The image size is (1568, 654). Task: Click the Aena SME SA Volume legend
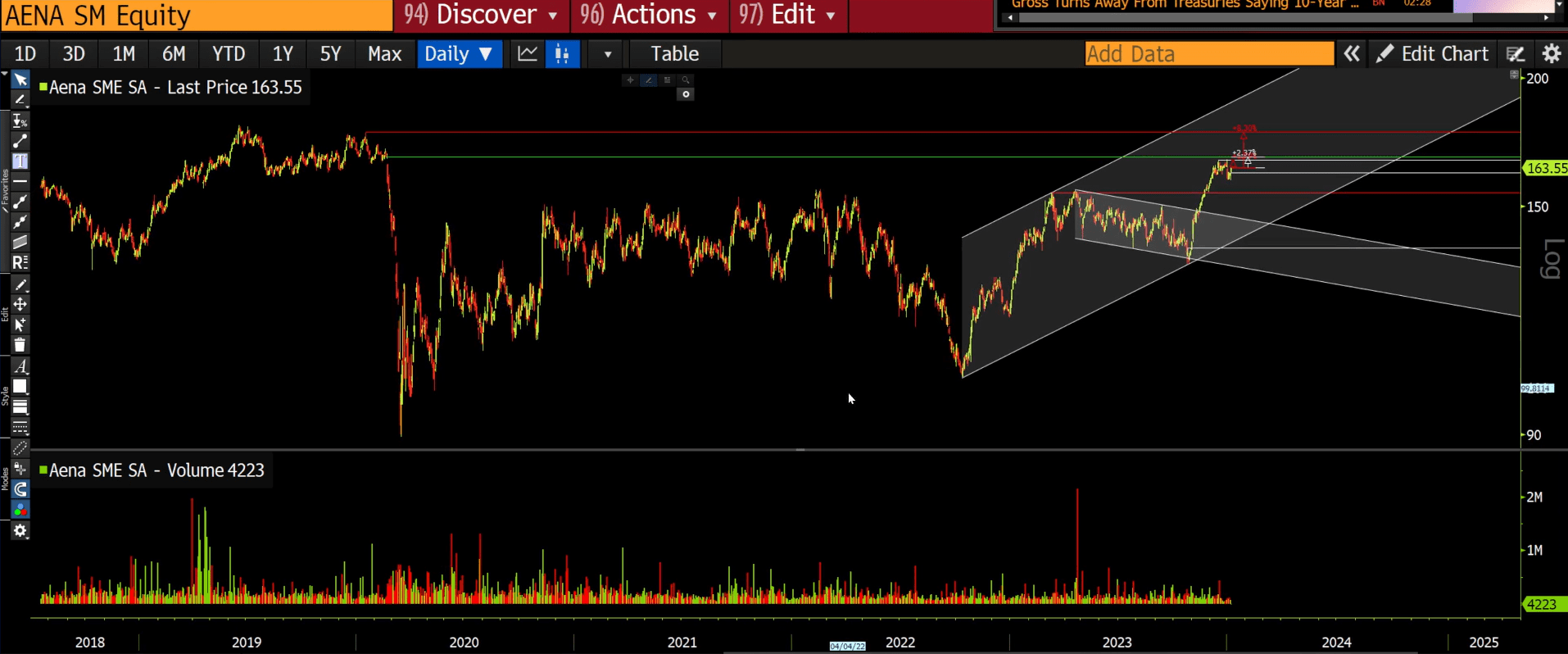point(152,470)
